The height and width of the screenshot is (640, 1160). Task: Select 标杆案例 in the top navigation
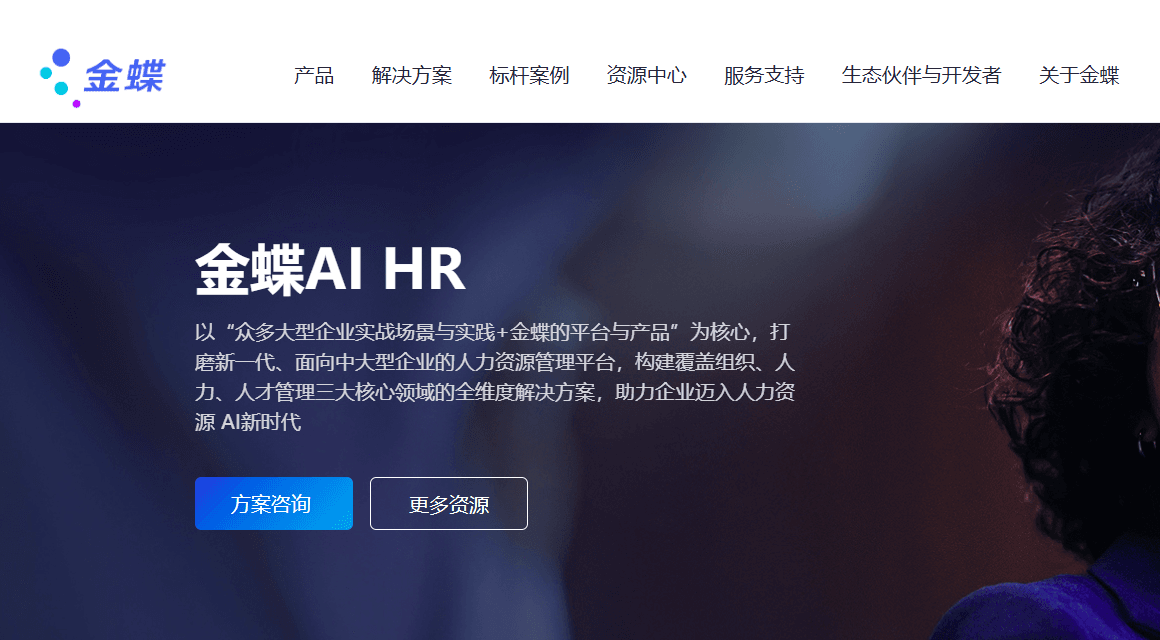(529, 75)
